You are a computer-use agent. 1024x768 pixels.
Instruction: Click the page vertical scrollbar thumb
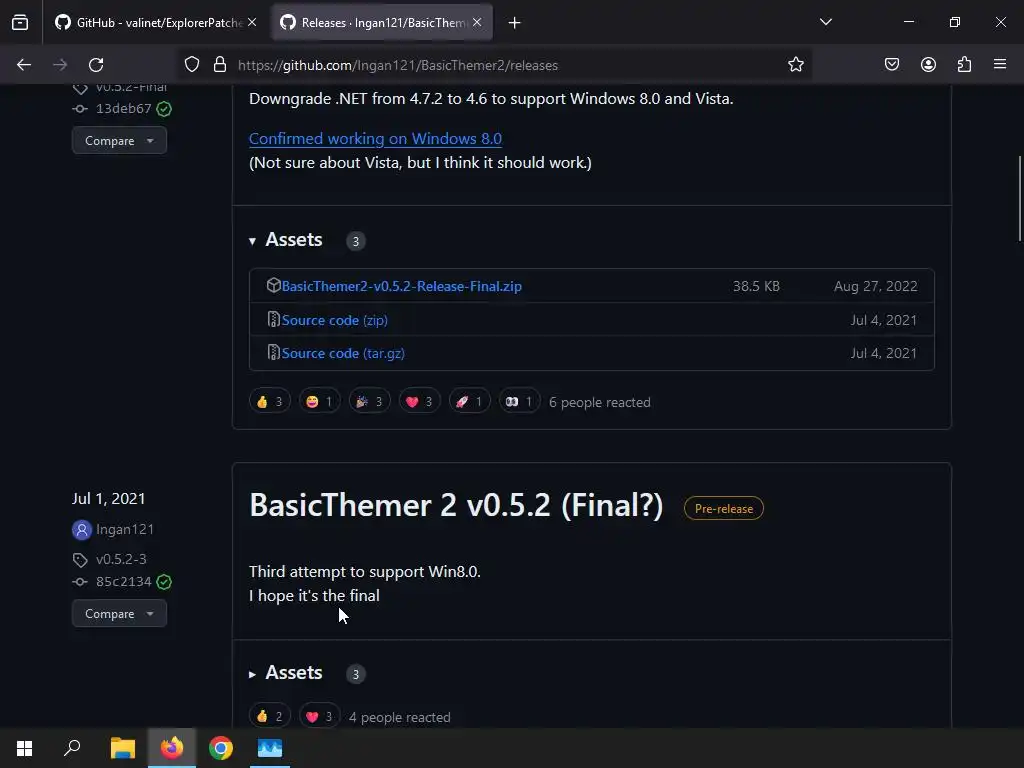(x=1019, y=199)
